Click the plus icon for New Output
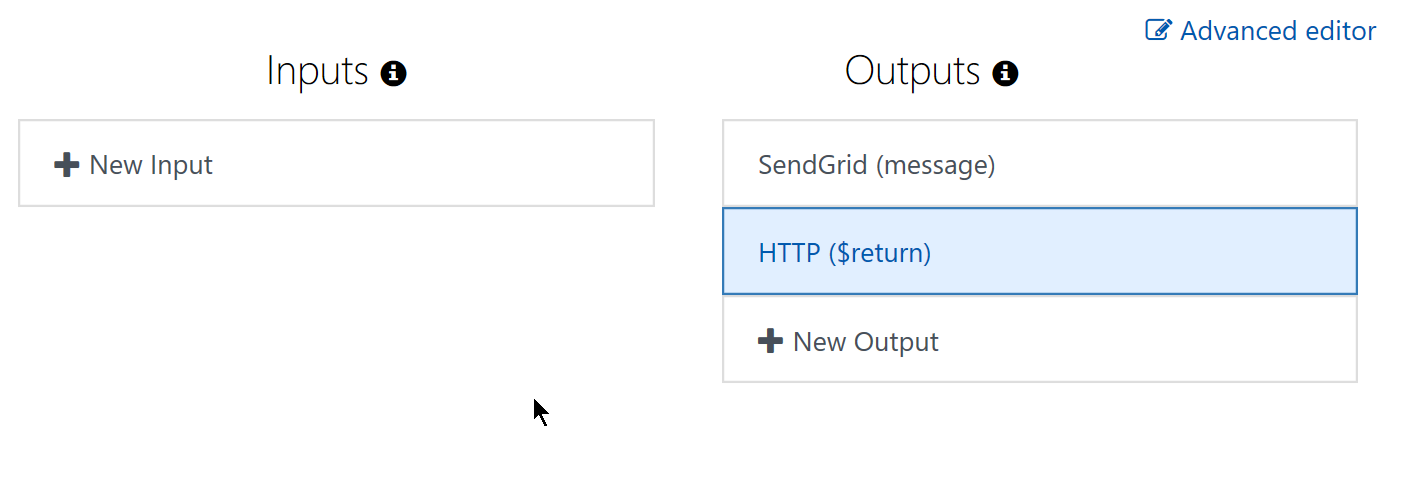 tap(770, 341)
